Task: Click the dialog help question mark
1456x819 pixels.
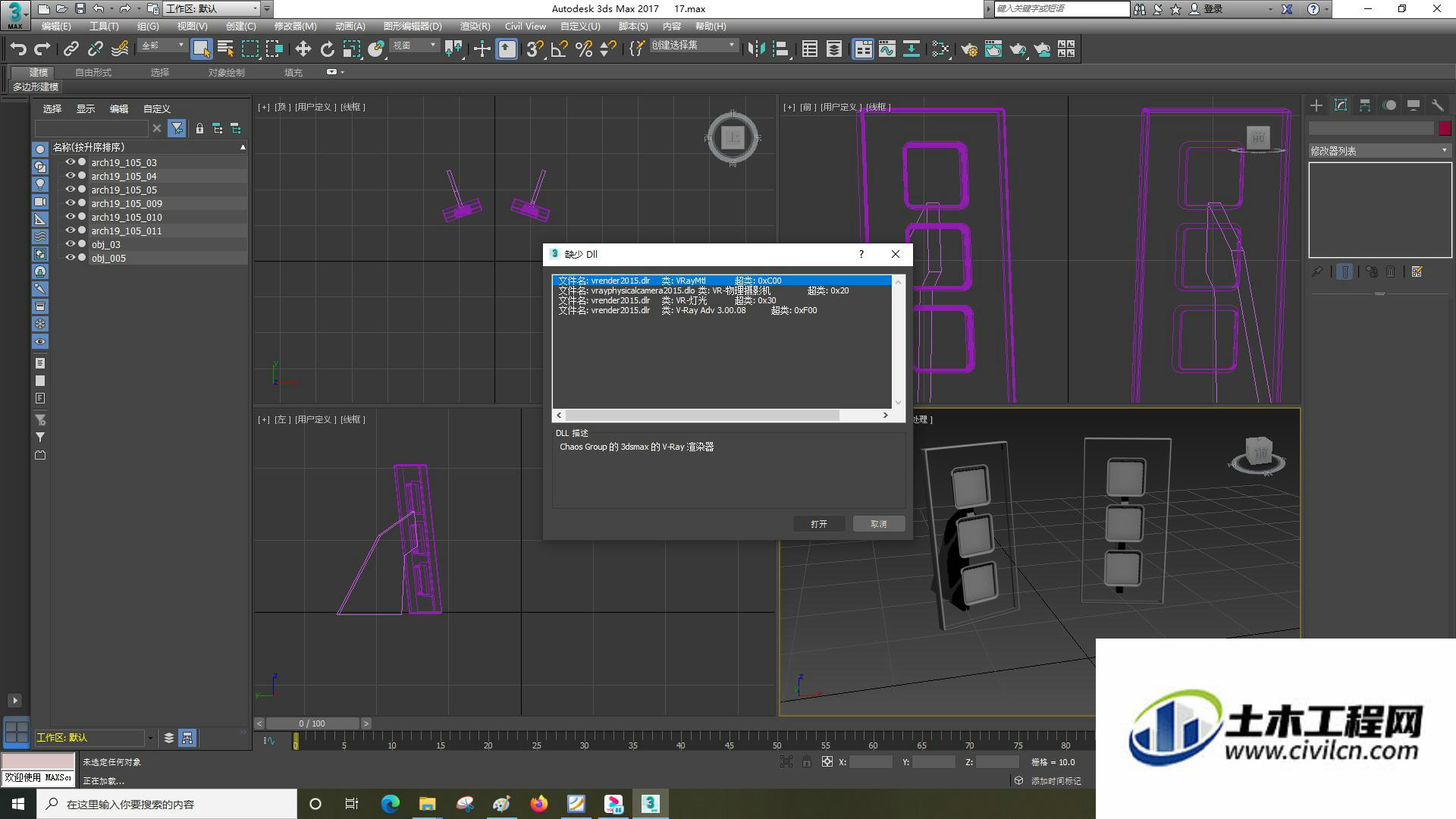Action: (861, 254)
